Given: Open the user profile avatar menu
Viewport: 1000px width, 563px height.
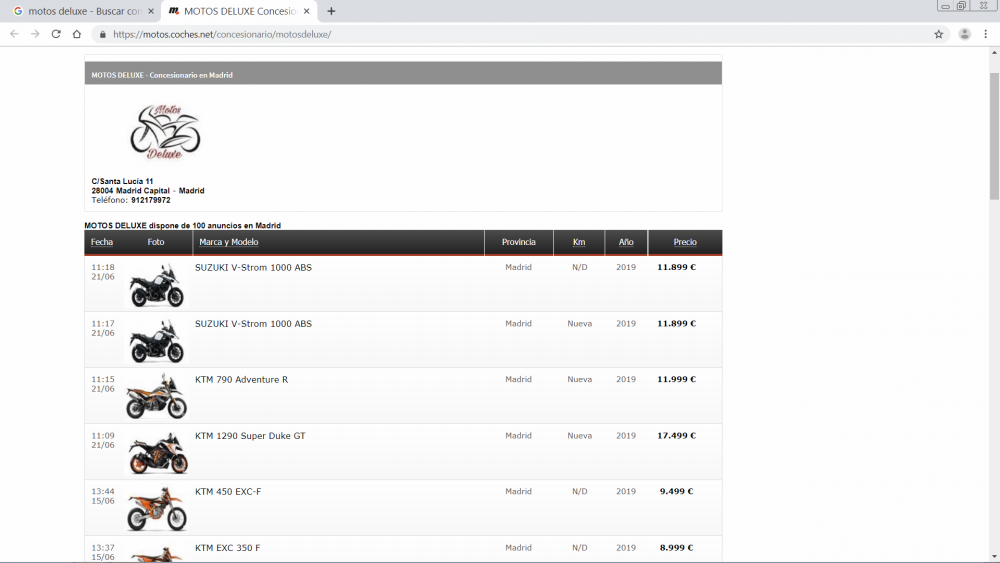Looking at the screenshot, I should click(x=964, y=34).
